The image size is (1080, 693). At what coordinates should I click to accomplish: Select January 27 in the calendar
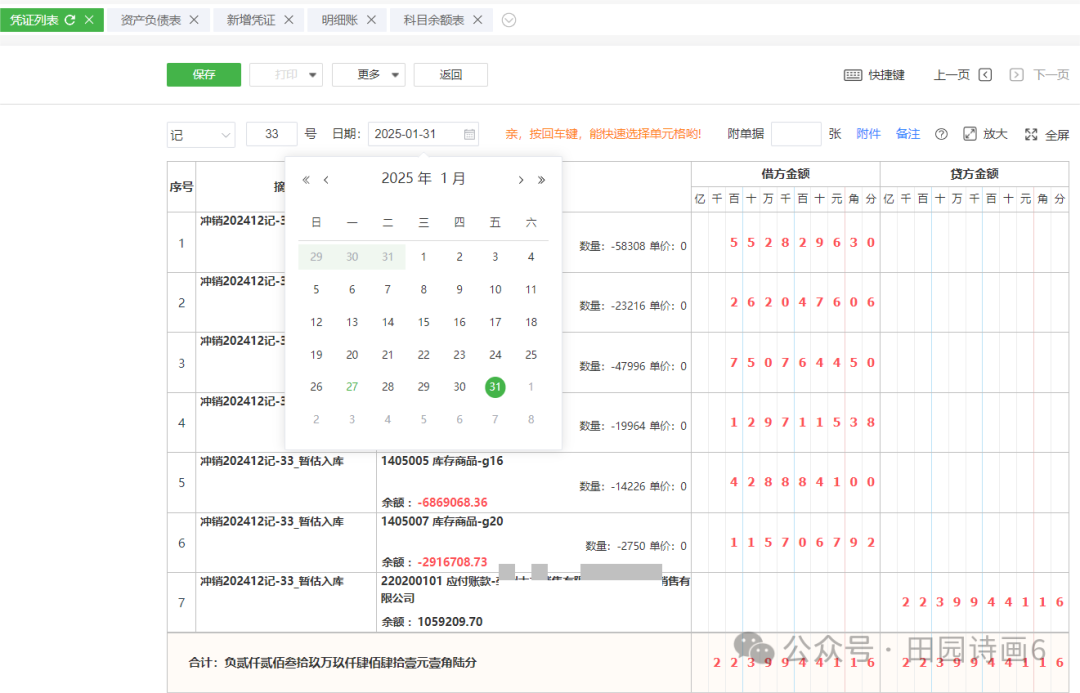[352, 387]
